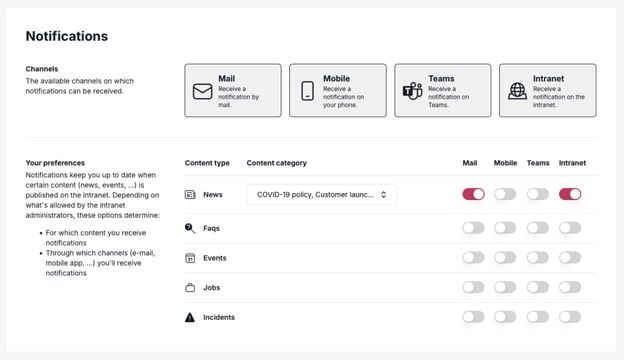Click the News newspaper icon
The height and width of the screenshot is (360, 624).
pos(190,195)
